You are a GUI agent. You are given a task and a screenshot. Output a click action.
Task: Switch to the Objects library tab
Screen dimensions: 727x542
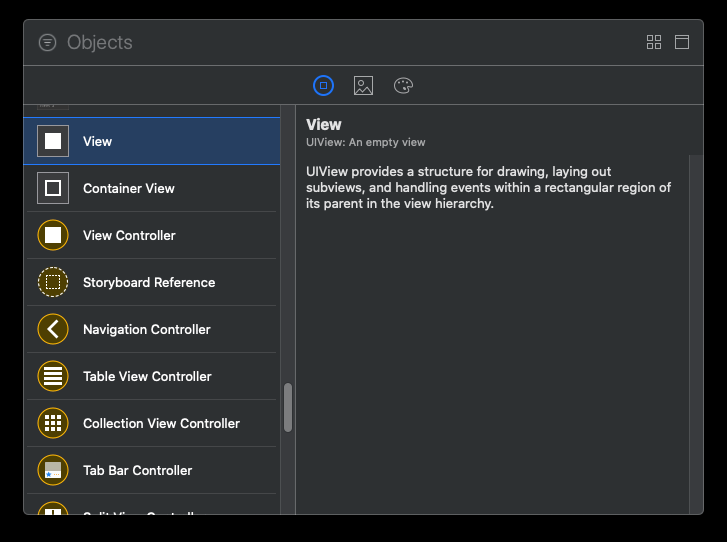click(323, 86)
